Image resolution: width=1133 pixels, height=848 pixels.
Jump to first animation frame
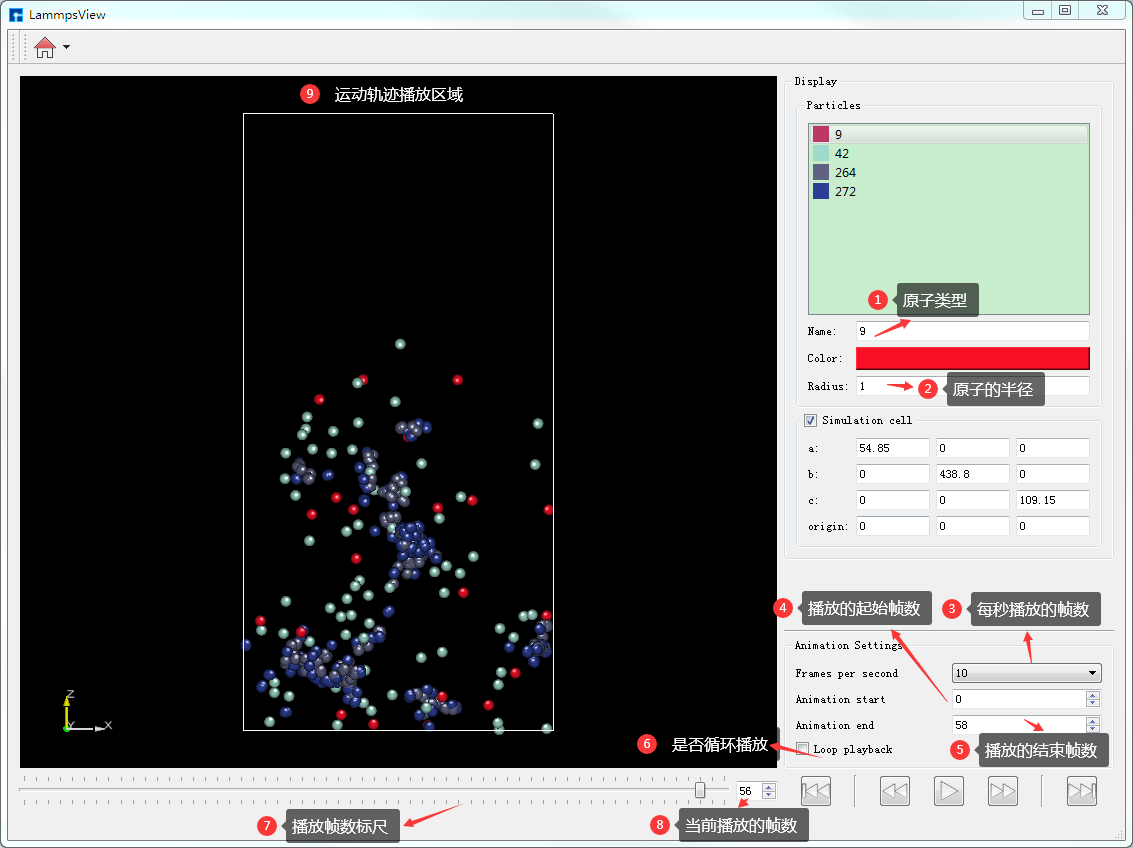tap(816, 791)
